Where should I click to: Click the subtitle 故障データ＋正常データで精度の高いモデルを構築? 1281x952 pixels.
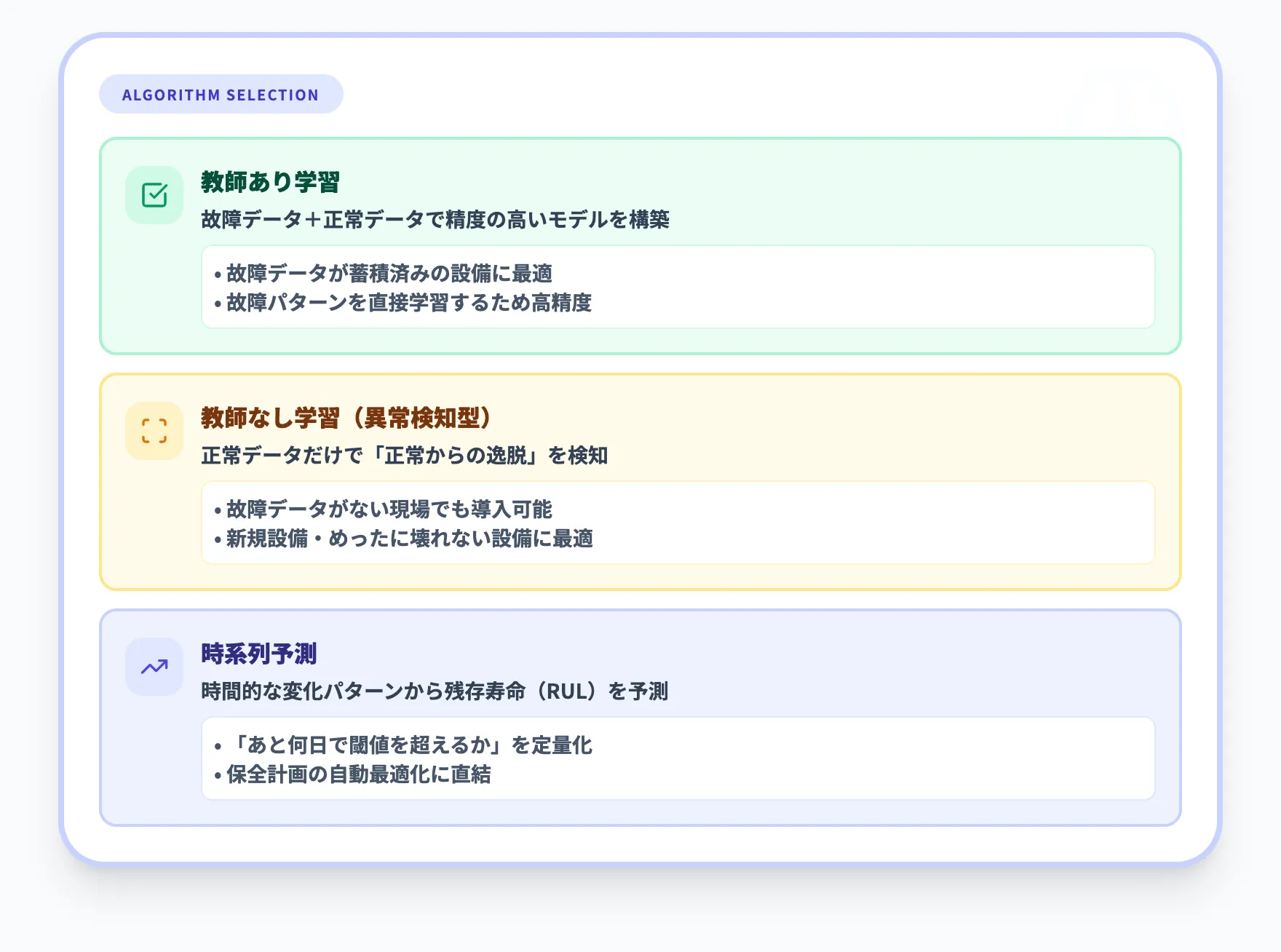click(435, 220)
